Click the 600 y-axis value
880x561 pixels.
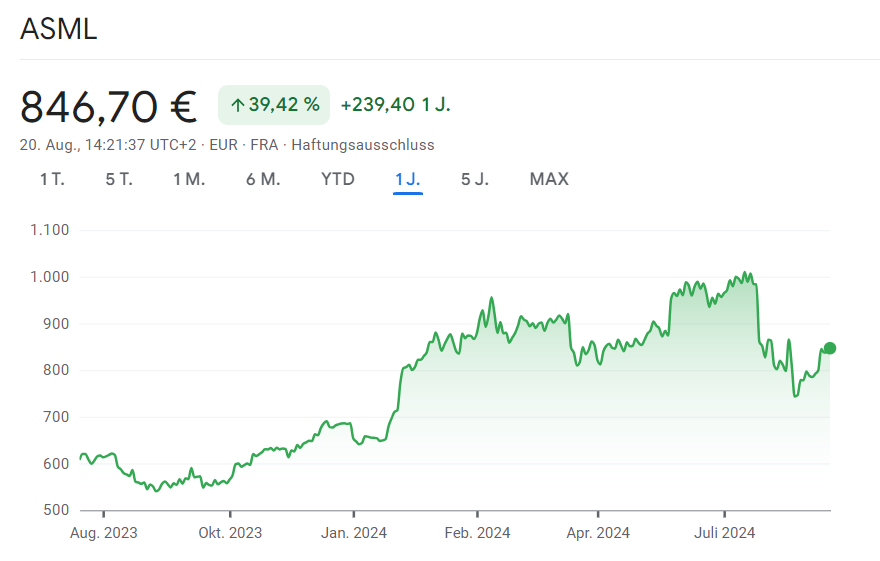pyautogui.click(x=56, y=464)
